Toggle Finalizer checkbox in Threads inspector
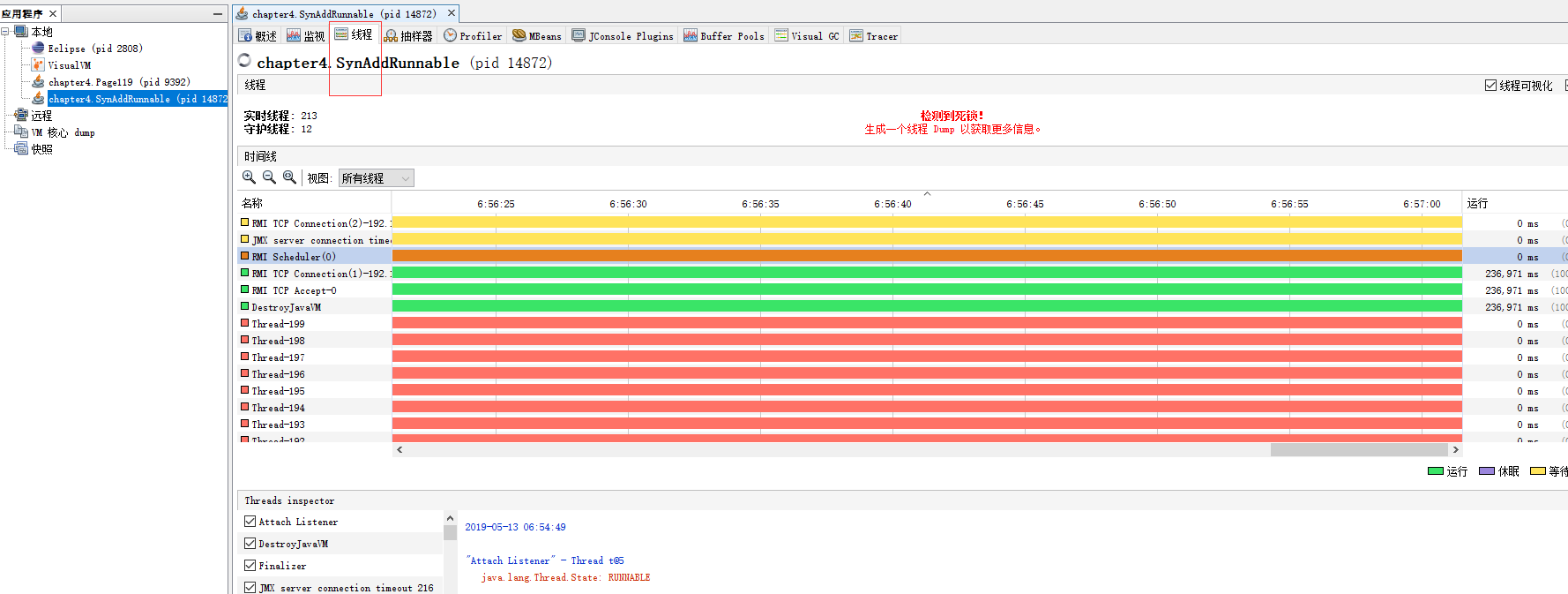The image size is (1568, 594). tap(250, 566)
